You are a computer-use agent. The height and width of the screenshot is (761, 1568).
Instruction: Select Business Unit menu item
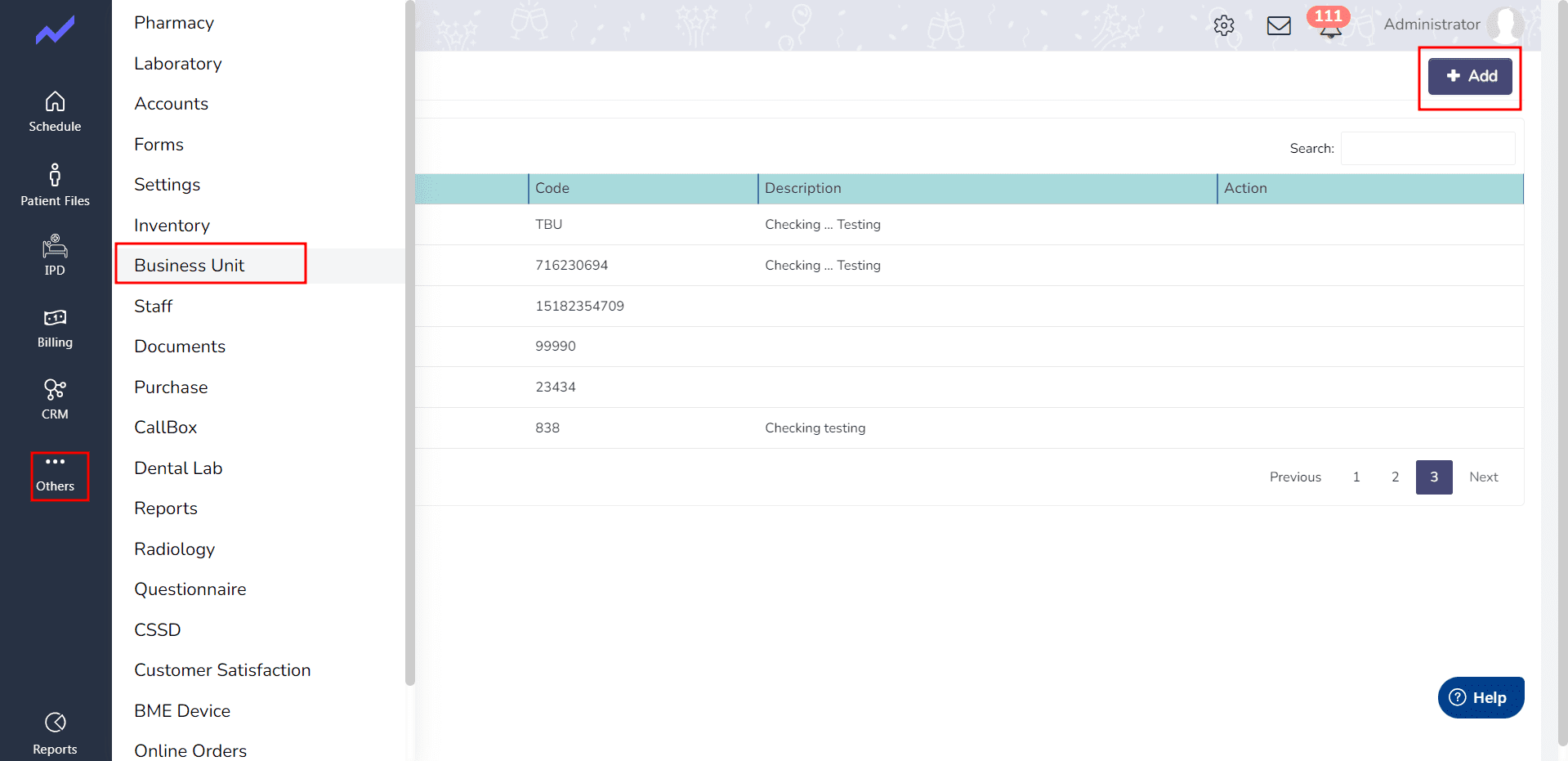point(190,266)
